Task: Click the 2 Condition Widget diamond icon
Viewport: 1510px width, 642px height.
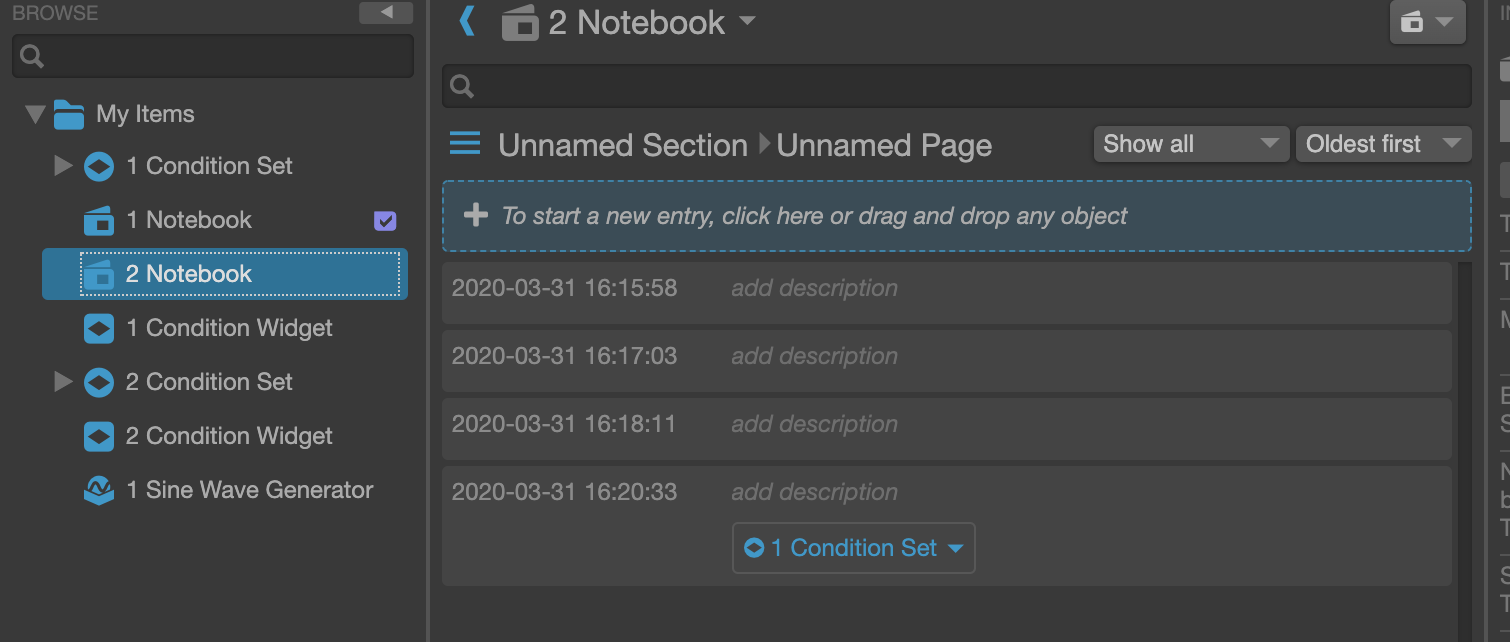Action: pos(98,436)
